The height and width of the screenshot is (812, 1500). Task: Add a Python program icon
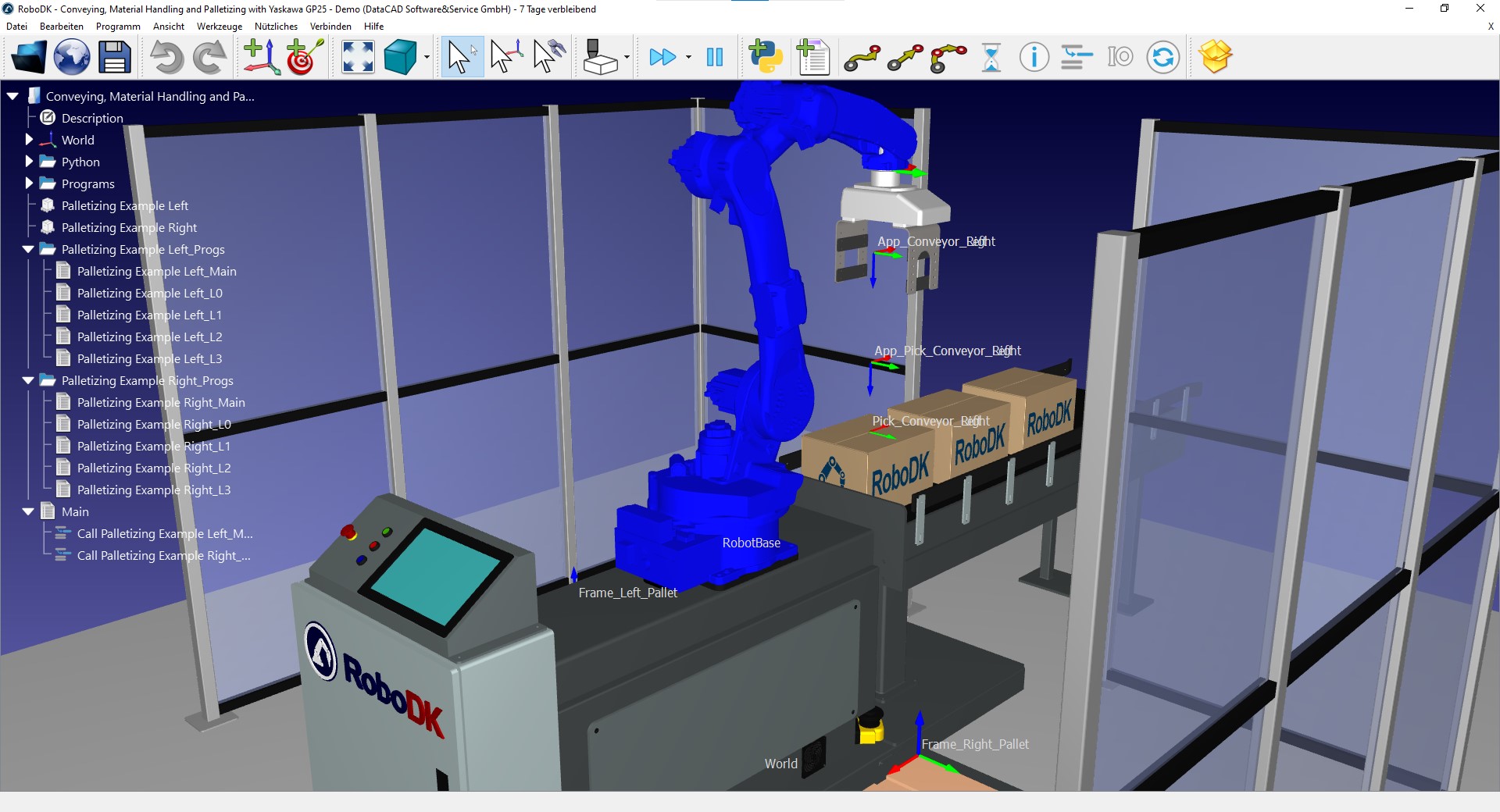(766, 57)
